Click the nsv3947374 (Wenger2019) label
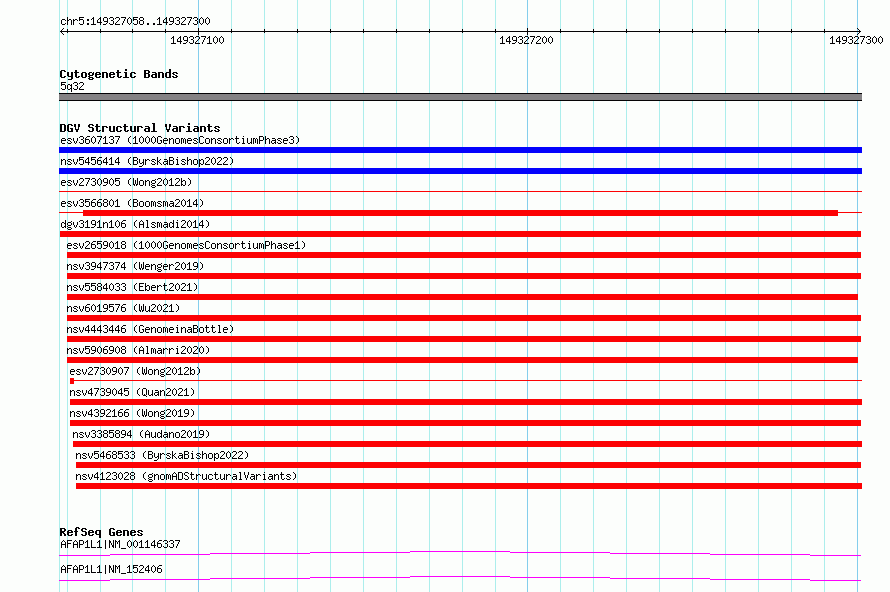 coord(135,266)
